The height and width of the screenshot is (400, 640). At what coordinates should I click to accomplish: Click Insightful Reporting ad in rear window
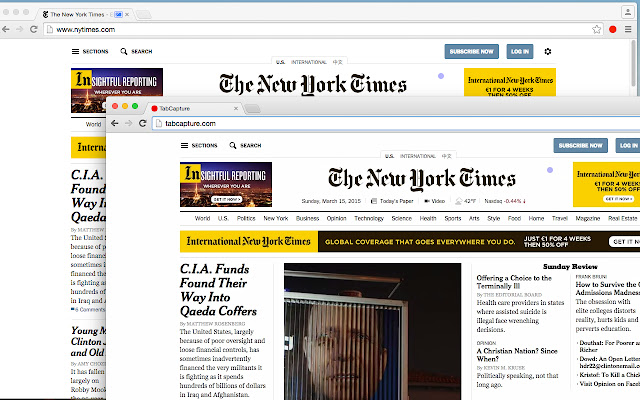pyautogui.click(x=117, y=82)
